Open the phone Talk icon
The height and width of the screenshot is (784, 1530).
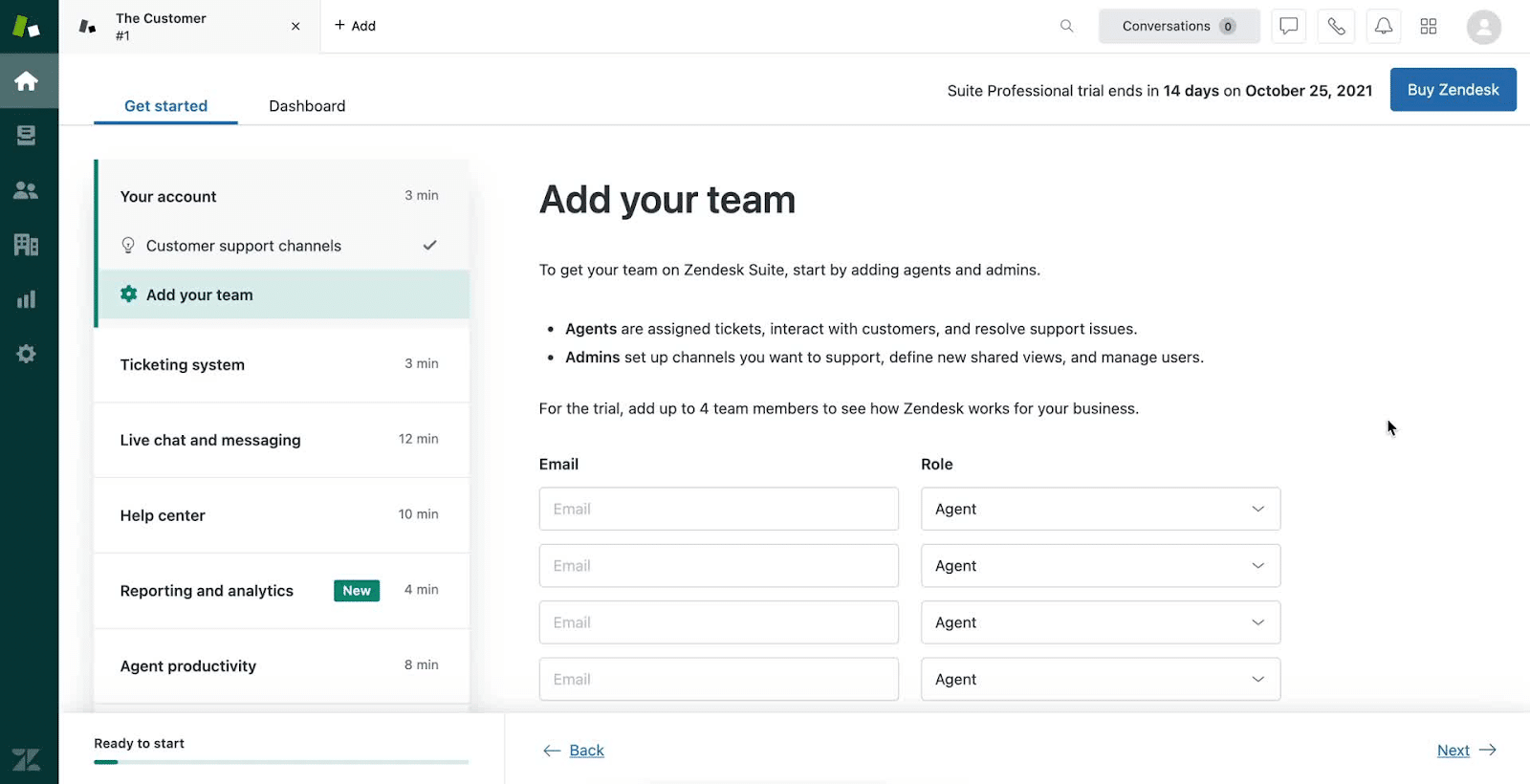tap(1336, 26)
